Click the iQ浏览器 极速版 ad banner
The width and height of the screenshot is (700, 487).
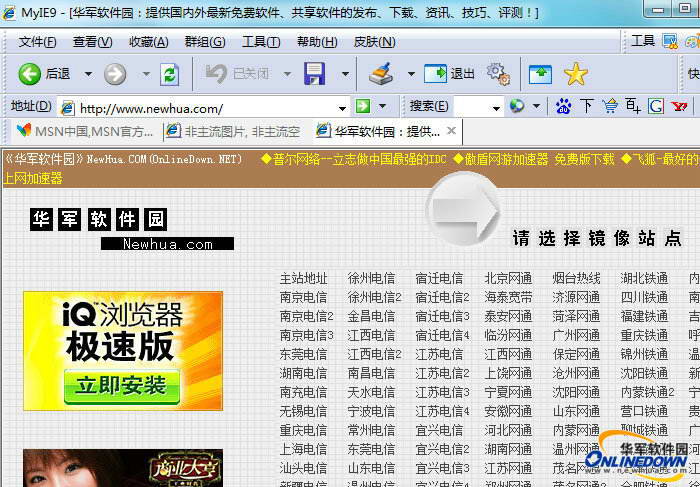tap(123, 351)
